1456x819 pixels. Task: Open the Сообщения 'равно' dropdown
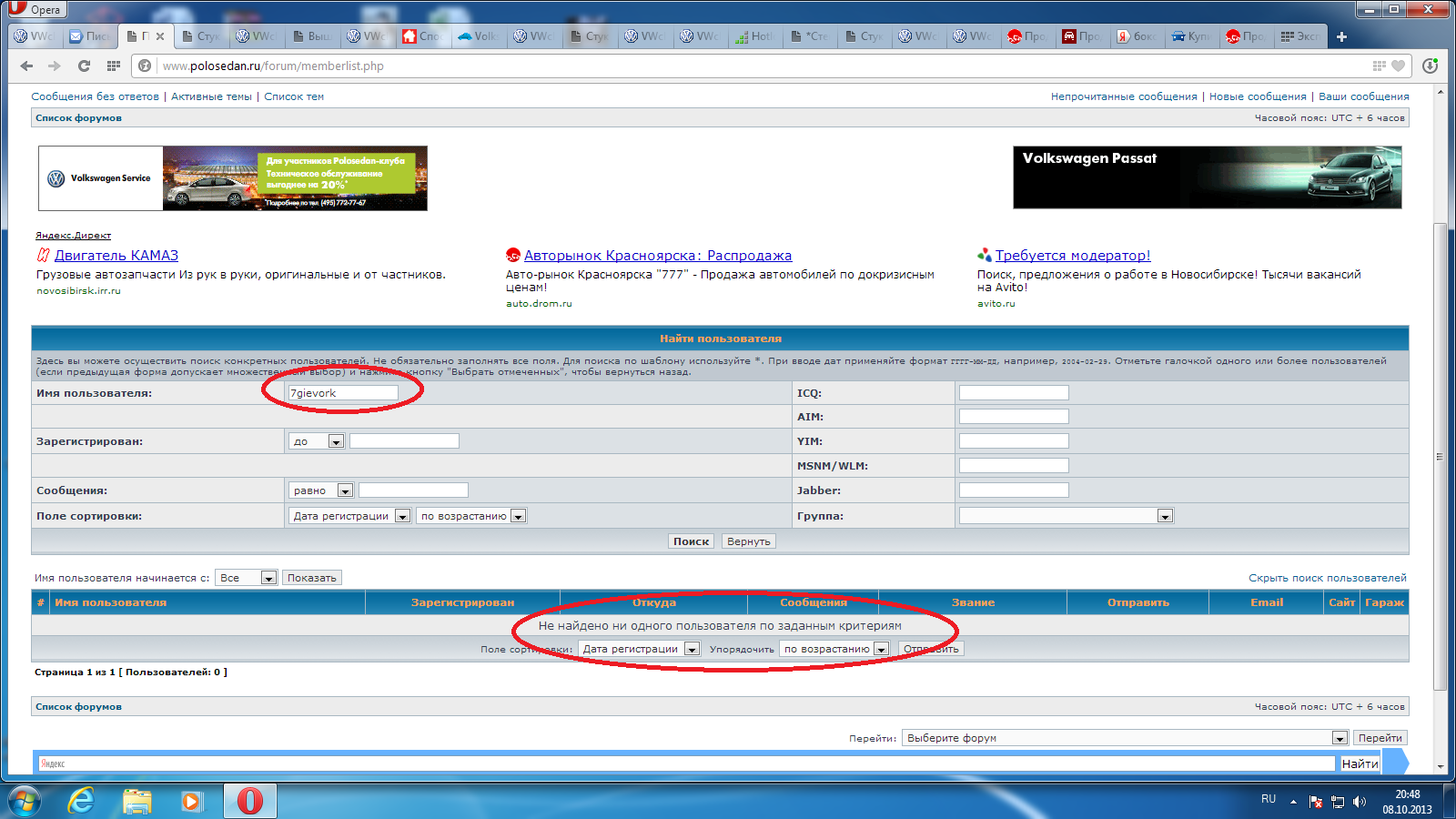tap(321, 490)
